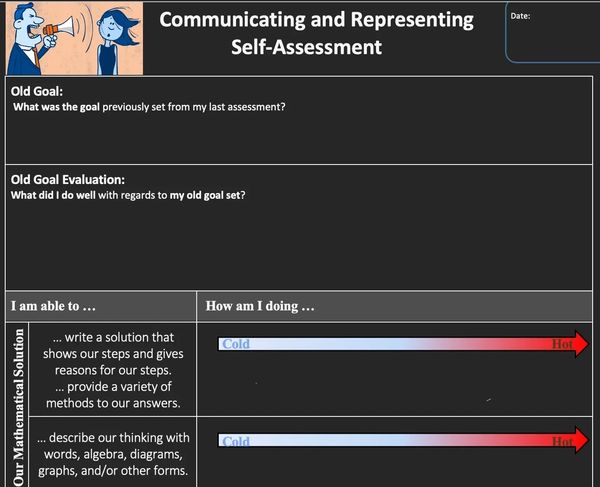
Task: Click the Date box at top right
Action: pos(553,32)
